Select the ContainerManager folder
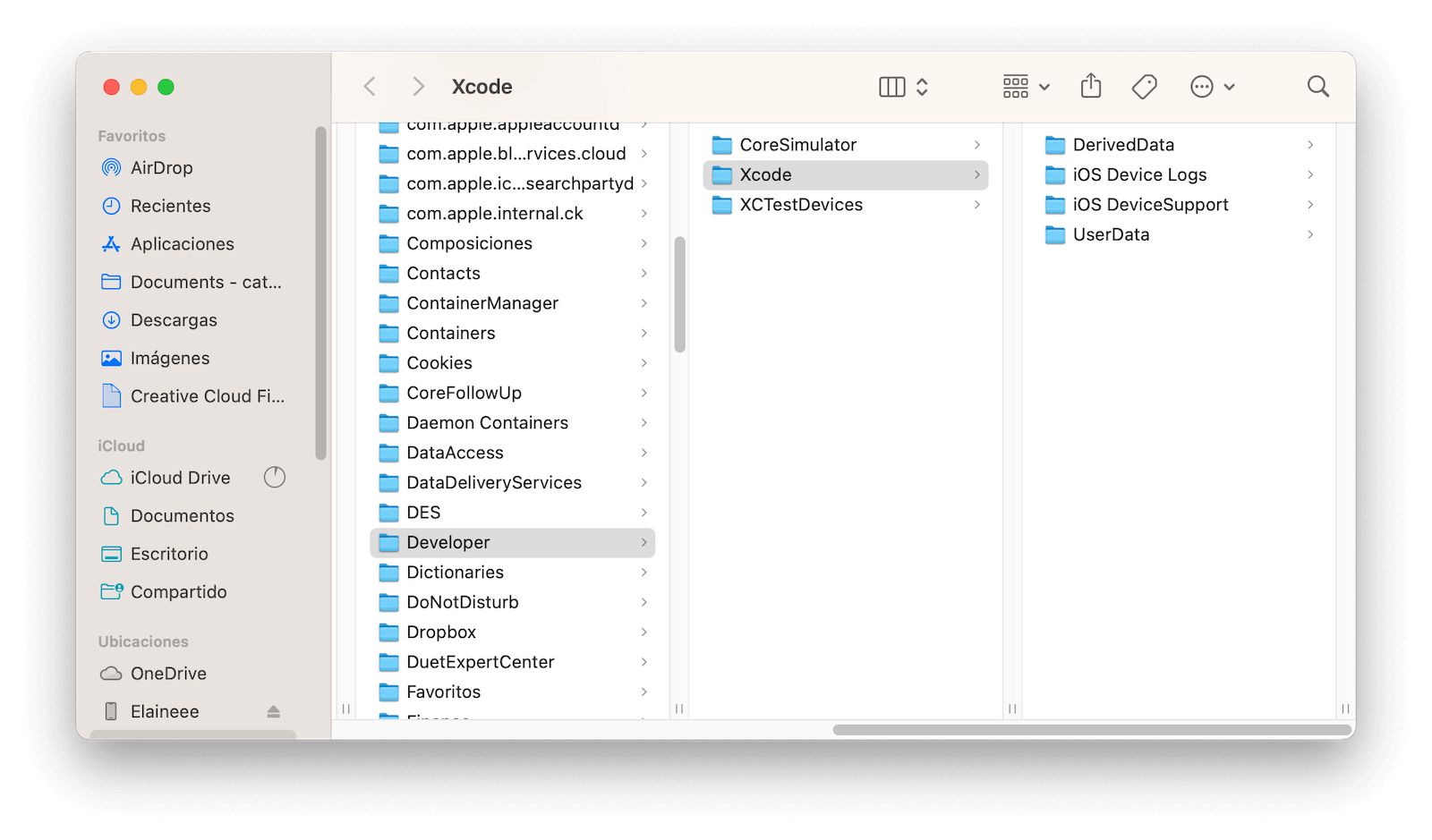The image size is (1432, 840). click(512, 303)
